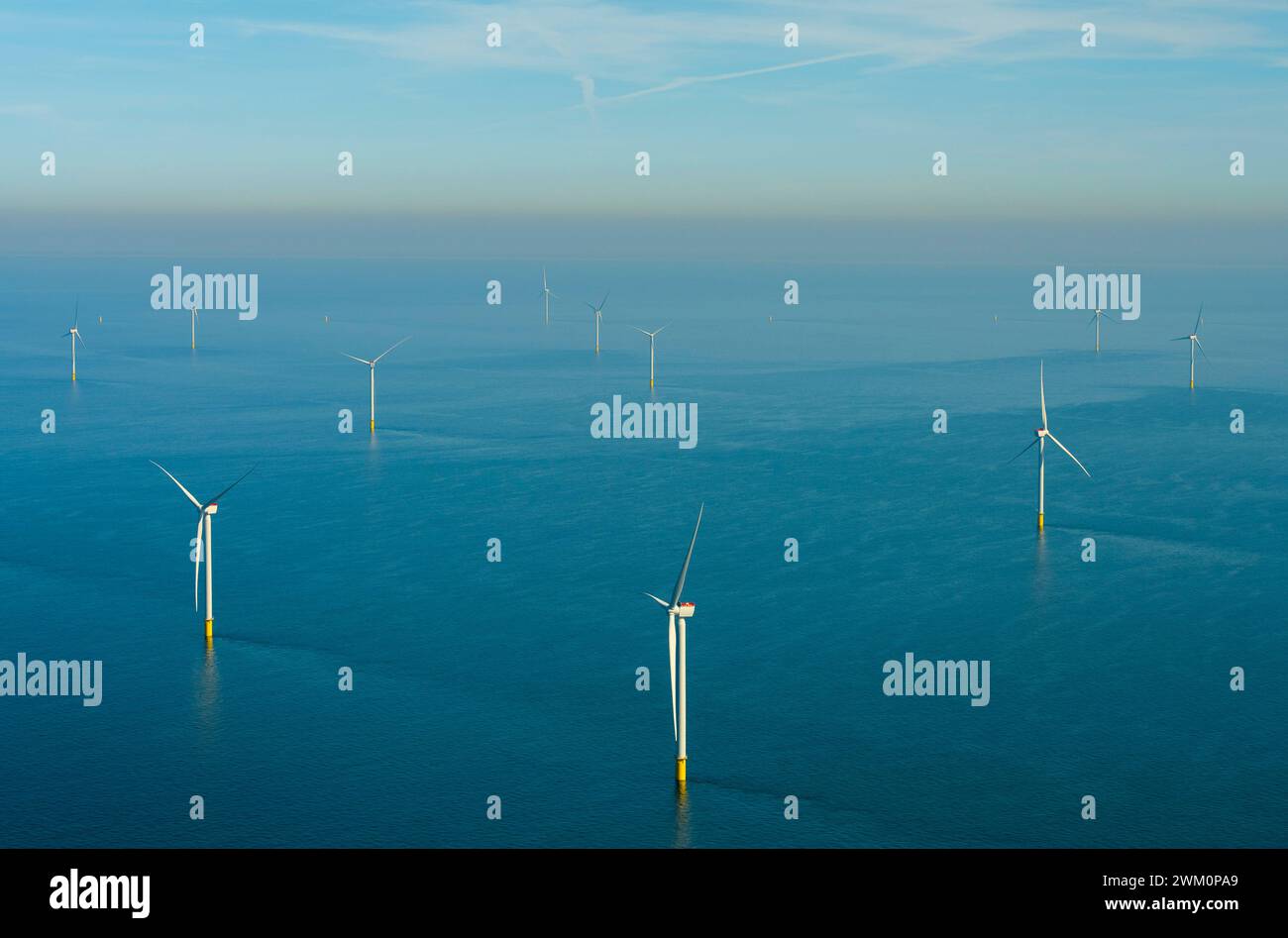Click the alamy watermark at lower-left edge
Screen dimensions: 1288x938
(x=51, y=679)
